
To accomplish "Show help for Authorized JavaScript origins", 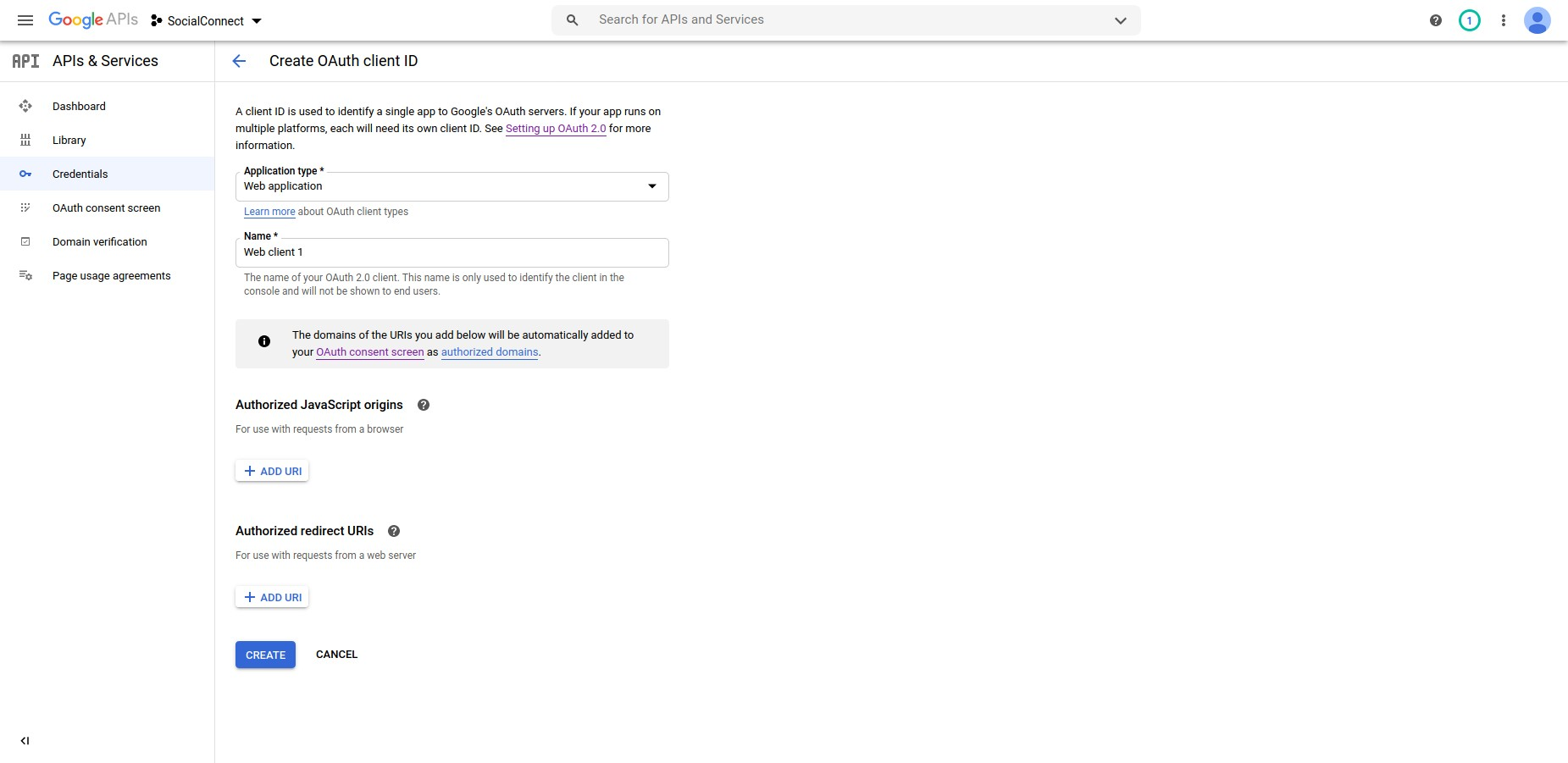I will (x=424, y=405).
